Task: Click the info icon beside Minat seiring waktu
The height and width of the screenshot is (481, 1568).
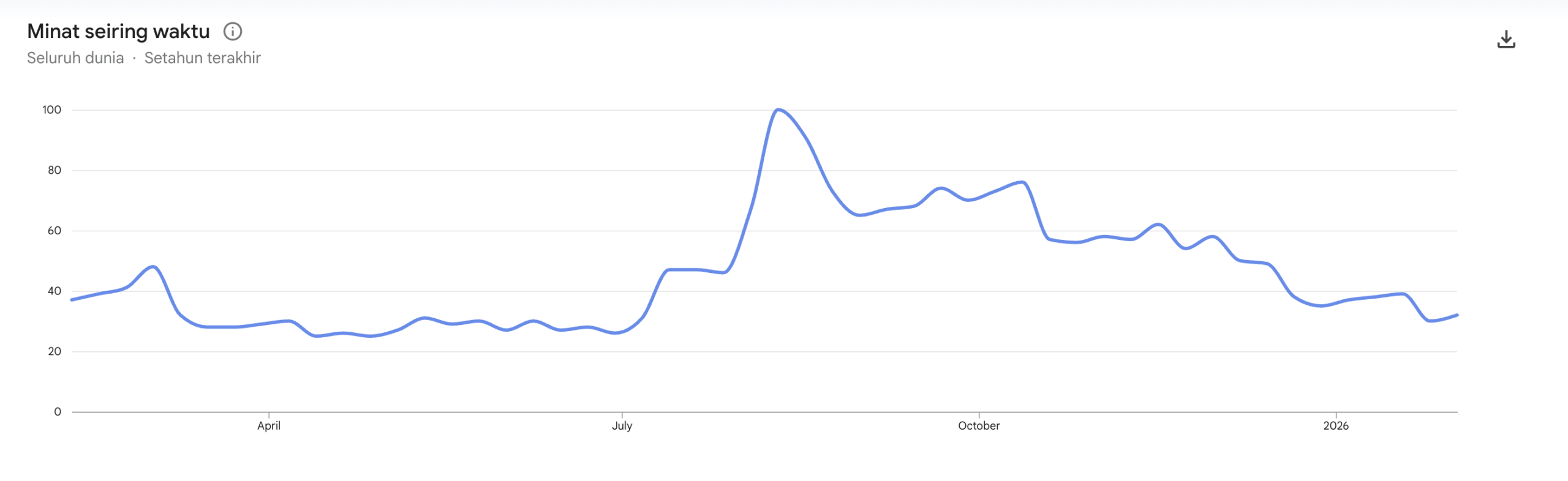Action: [x=233, y=31]
